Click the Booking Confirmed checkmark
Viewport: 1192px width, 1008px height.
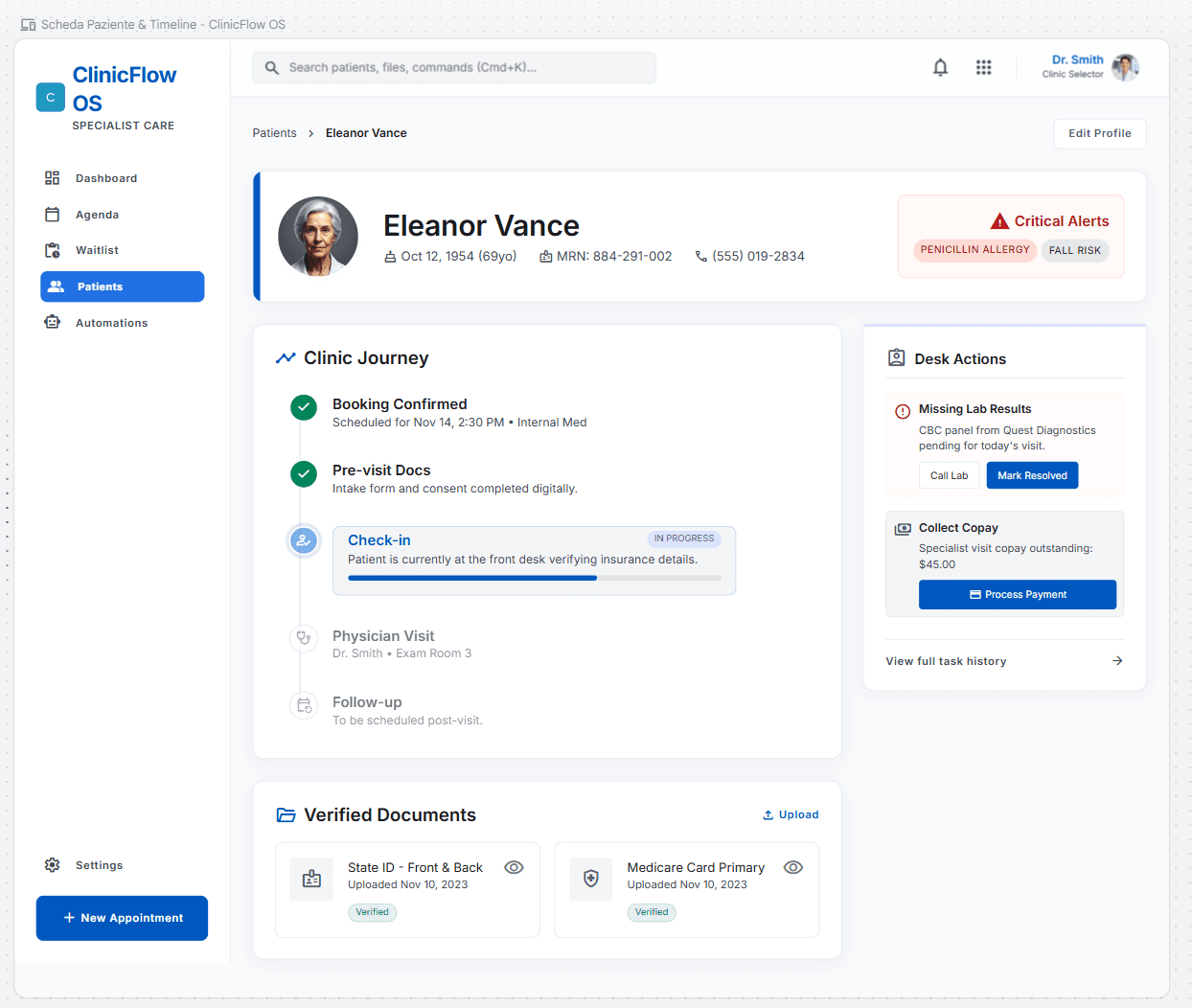point(304,407)
